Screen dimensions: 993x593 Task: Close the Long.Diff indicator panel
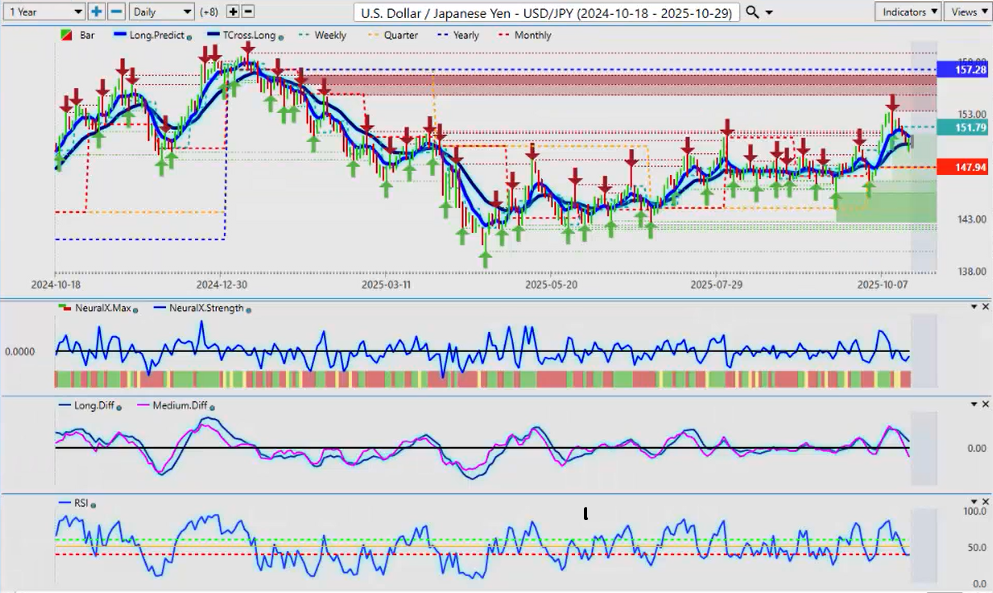(x=985, y=404)
